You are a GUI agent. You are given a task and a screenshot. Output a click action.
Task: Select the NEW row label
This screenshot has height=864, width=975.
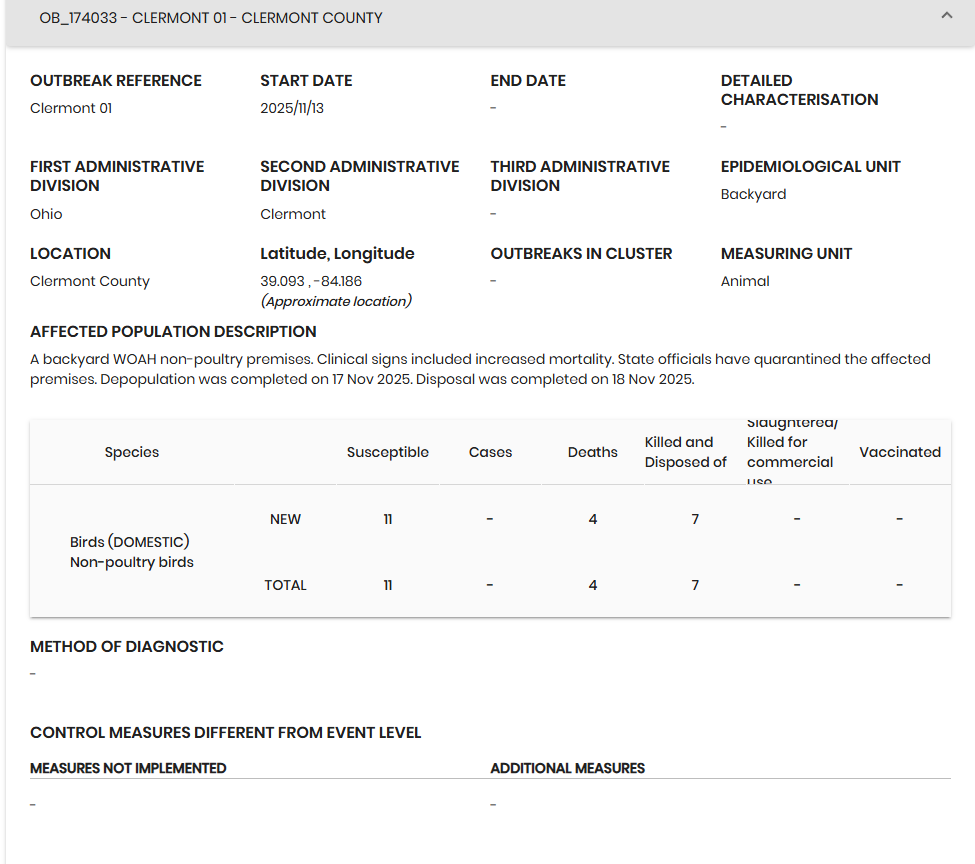pyautogui.click(x=285, y=519)
